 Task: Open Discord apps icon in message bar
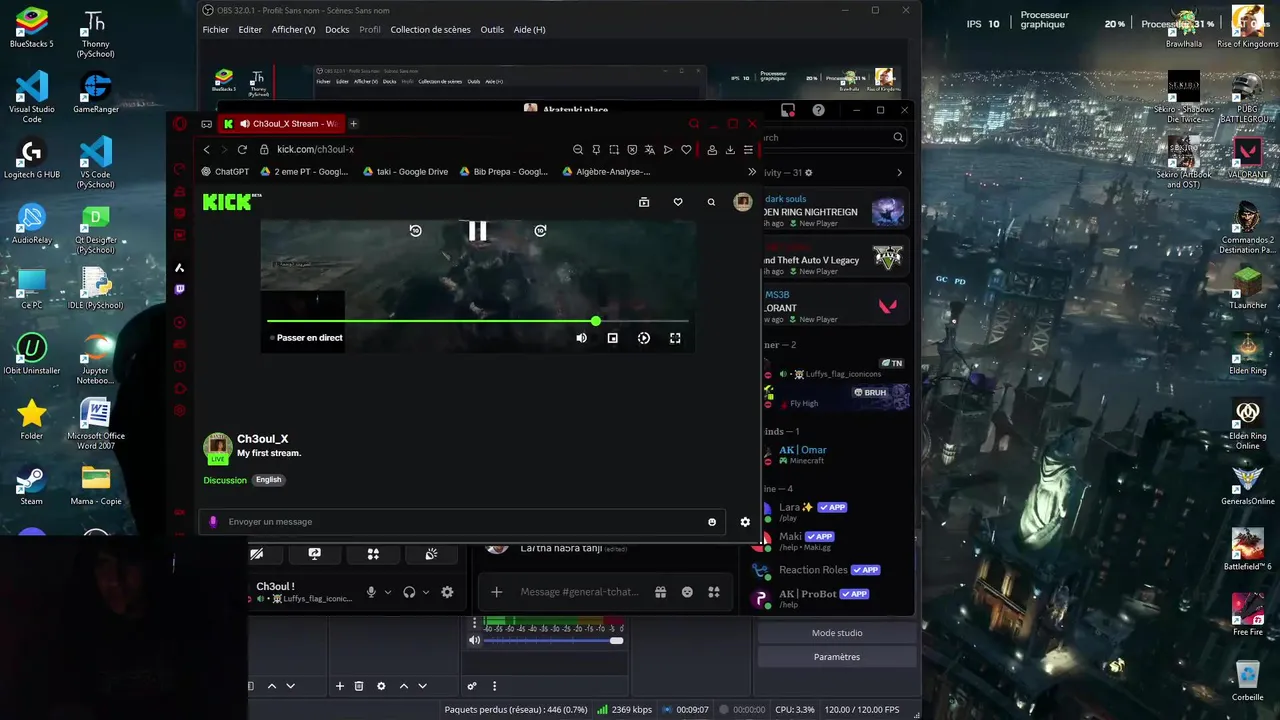pyautogui.click(x=714, y=592)
